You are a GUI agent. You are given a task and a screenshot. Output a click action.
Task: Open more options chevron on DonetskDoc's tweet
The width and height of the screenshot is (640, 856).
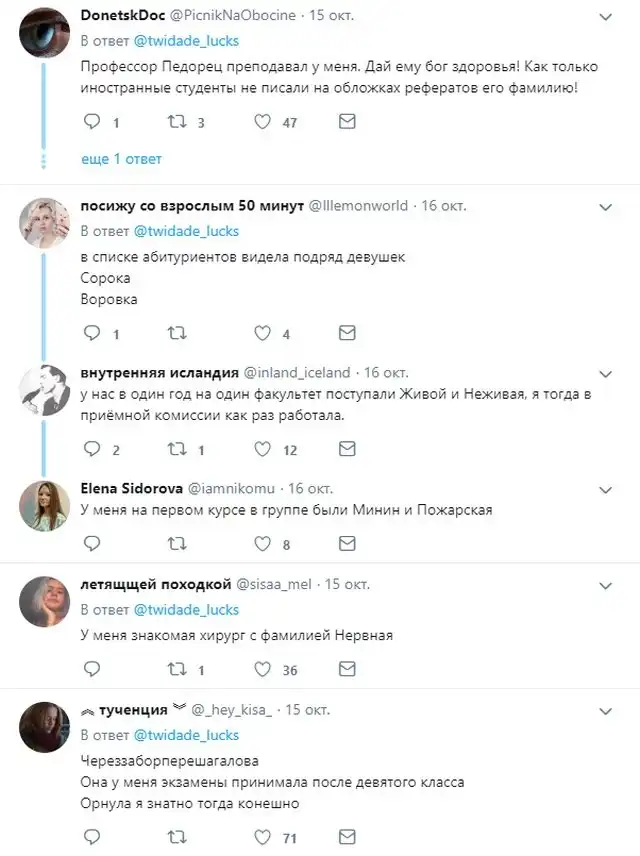point(605,18)
